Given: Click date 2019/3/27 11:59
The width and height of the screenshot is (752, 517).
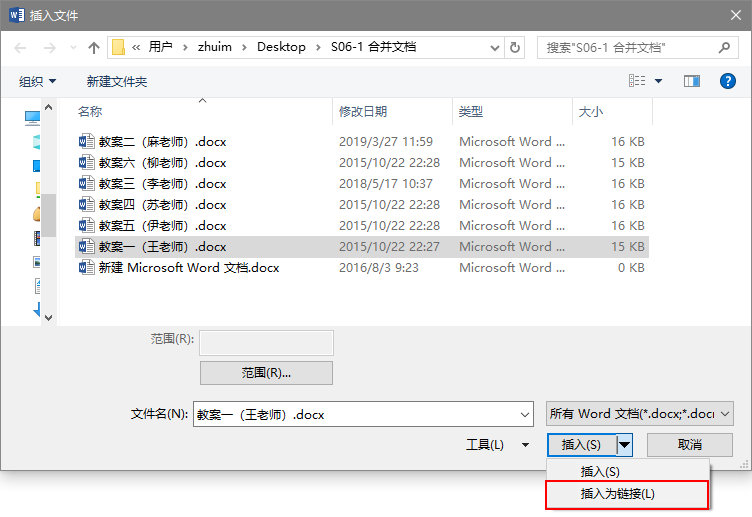Looking at the screenshot, I should [x=386, y=142].
